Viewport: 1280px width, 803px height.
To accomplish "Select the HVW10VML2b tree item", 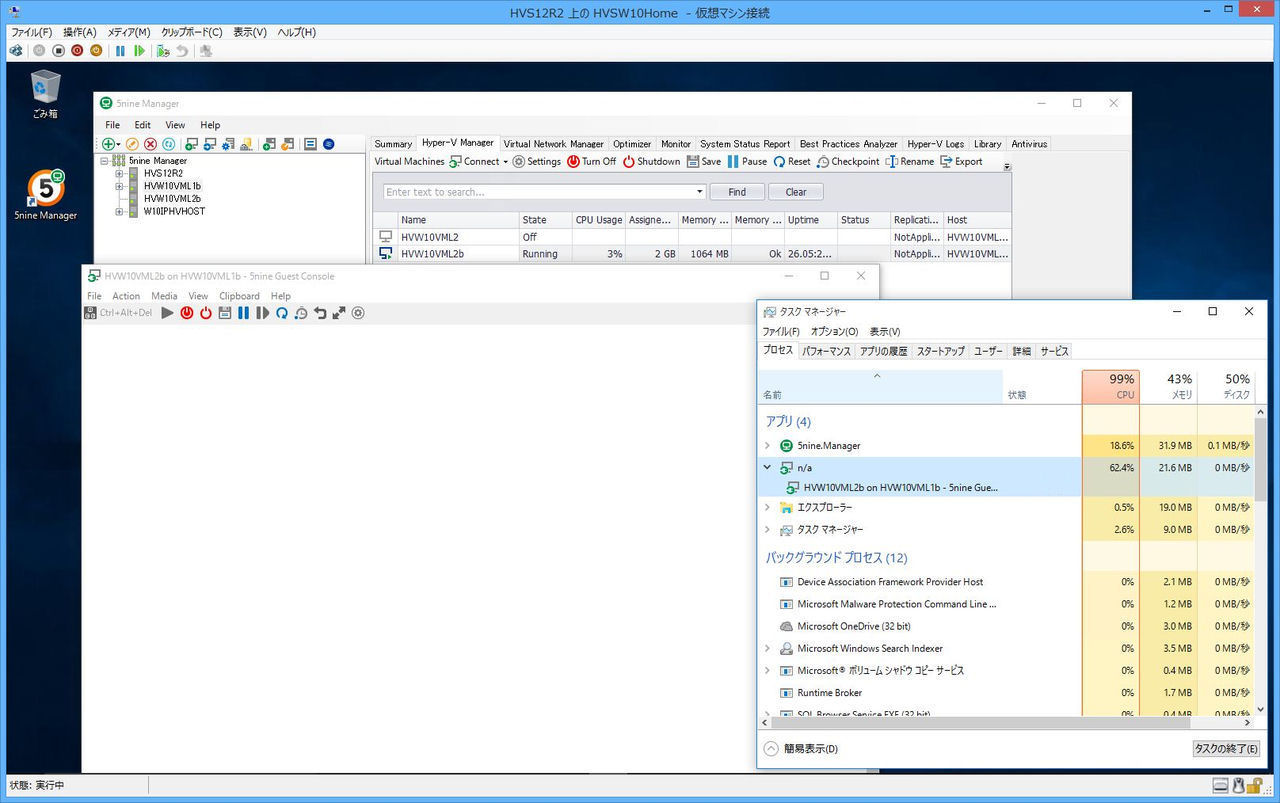I will 172,198.
